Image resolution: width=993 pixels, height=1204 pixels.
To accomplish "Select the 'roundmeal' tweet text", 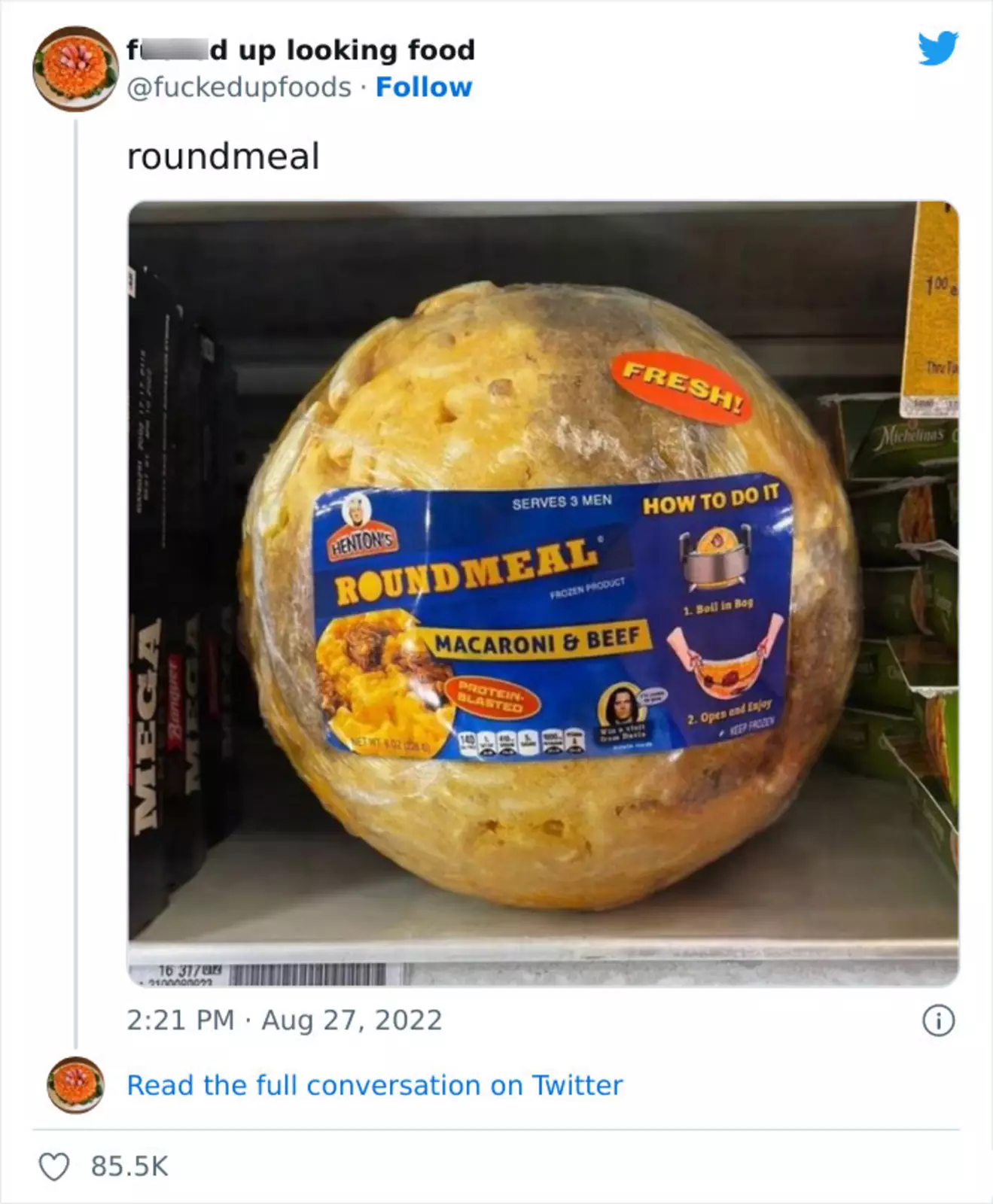I will coord(224,157).
